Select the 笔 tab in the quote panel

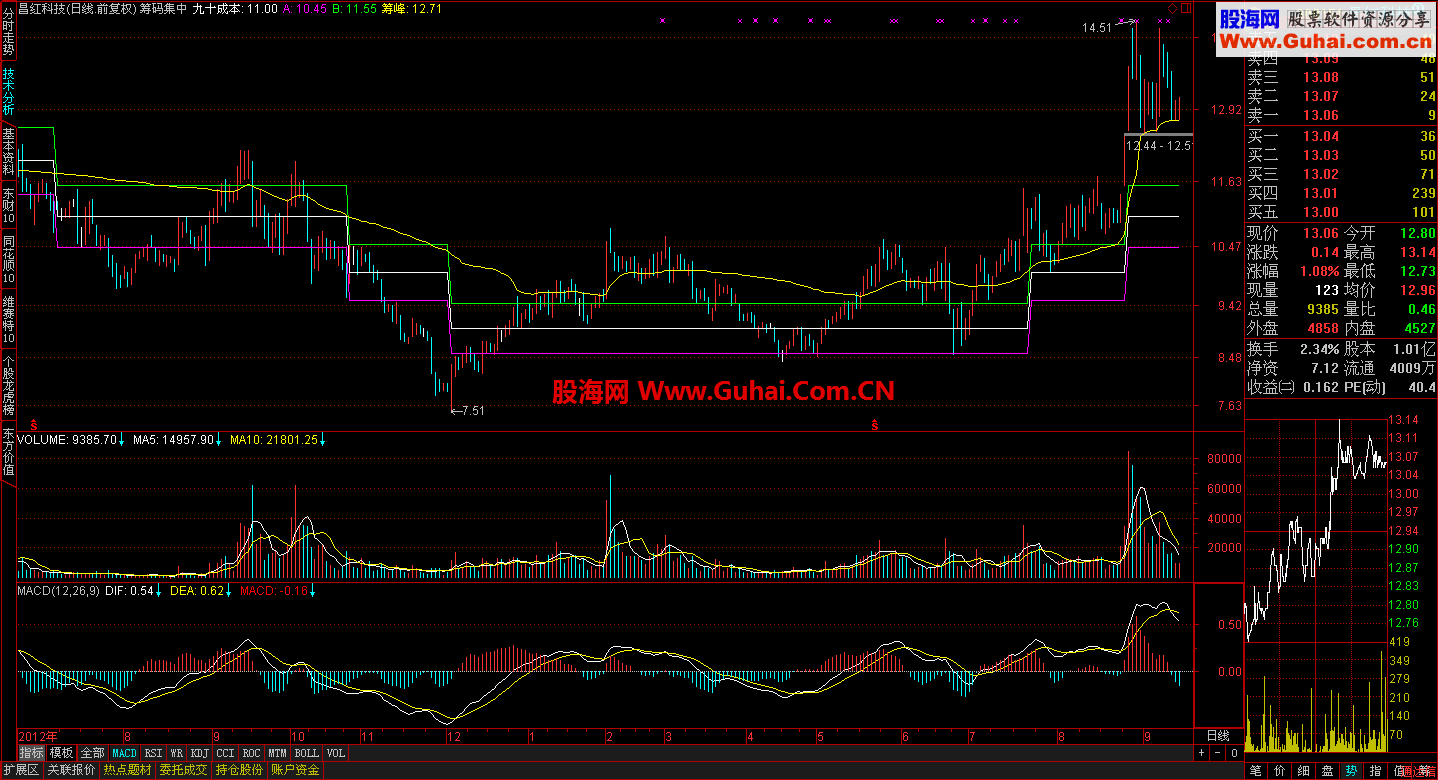coord(1255,770)
